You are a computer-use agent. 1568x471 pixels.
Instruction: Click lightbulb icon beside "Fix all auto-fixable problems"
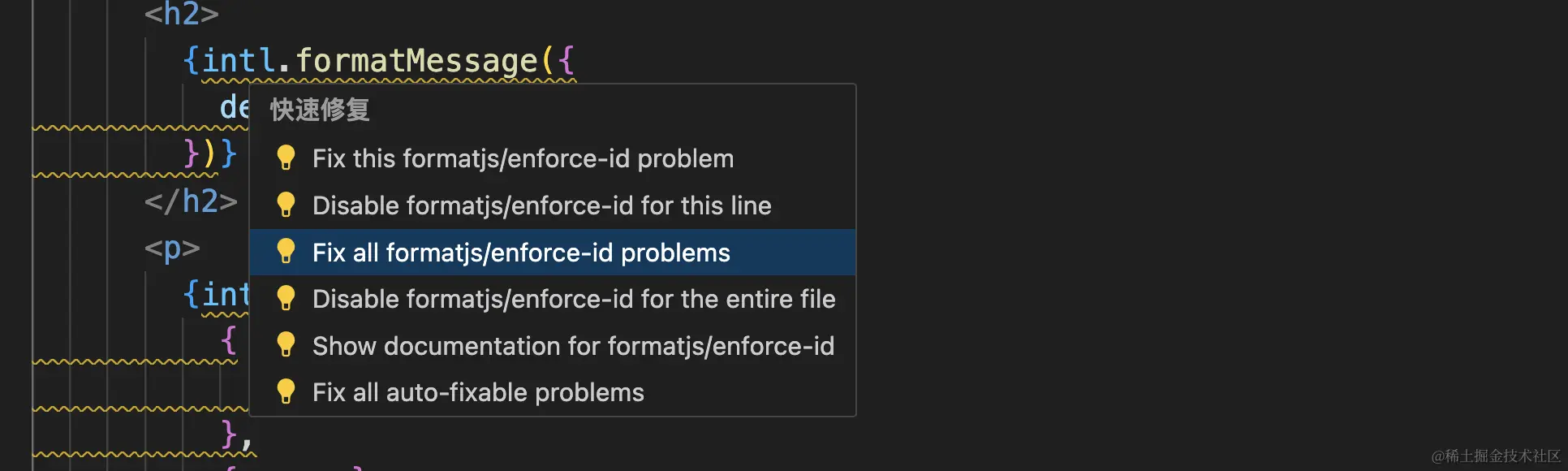pyautogui.click(x=286, y=391)
